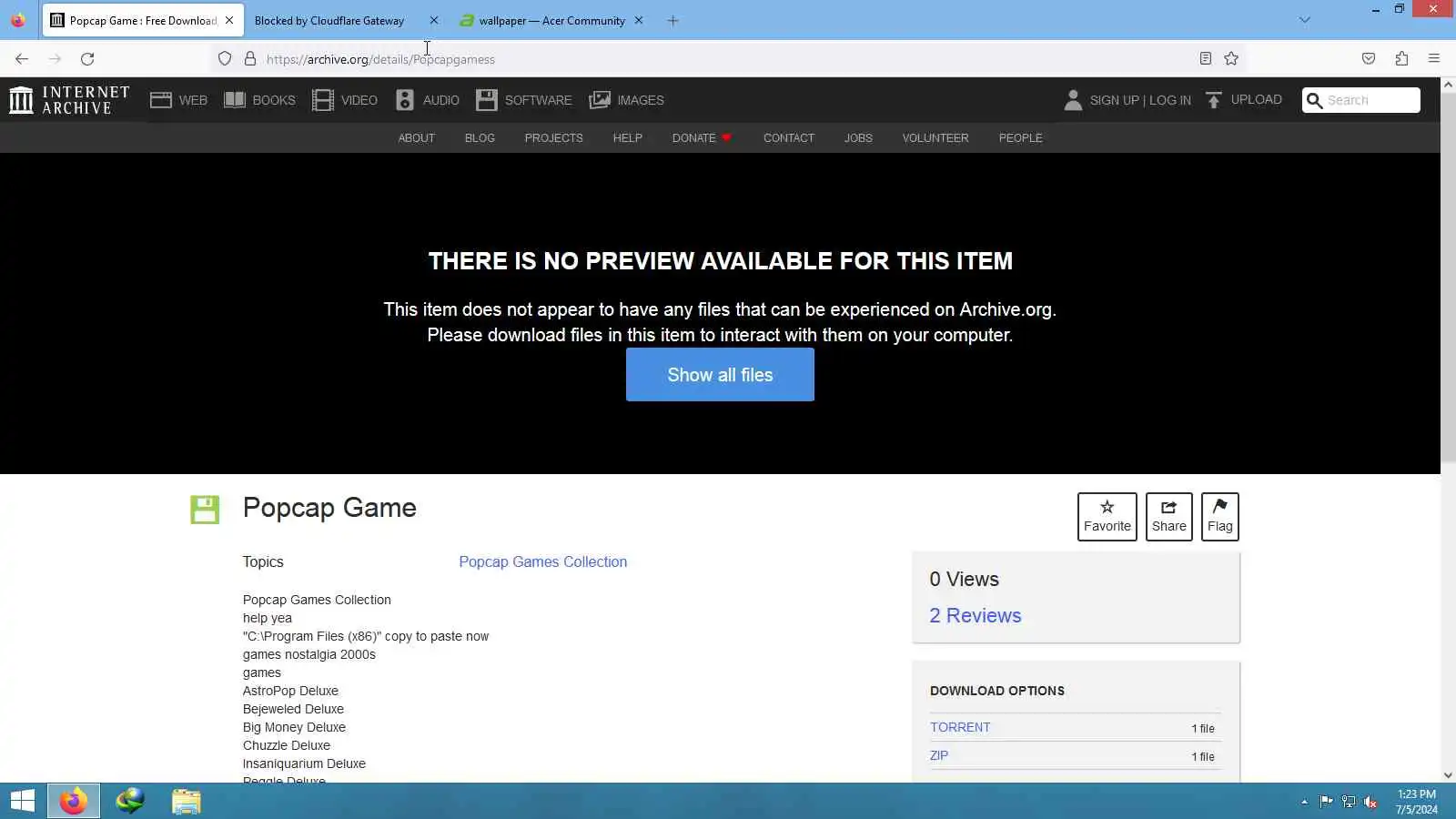The image size is (1456, 819).
Task: Show hidden tray icons
Action: tap(1304, 802)
